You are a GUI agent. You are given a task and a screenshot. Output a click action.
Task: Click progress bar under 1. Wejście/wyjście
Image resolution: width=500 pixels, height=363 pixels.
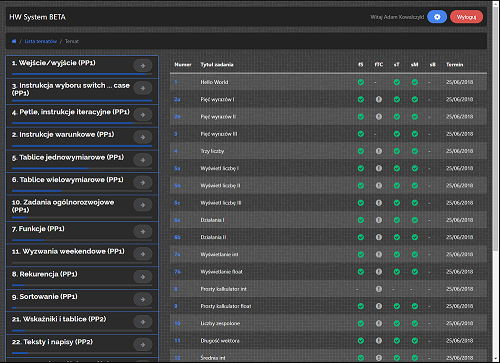coord(82,74)
